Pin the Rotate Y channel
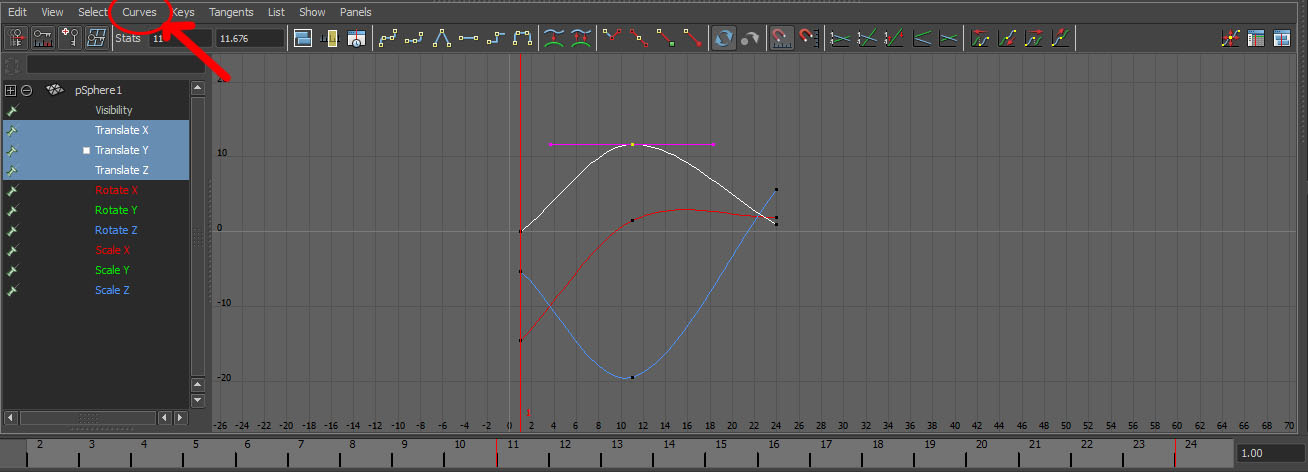This screenshot has width=1308, height=472. [x=12, y=210]
